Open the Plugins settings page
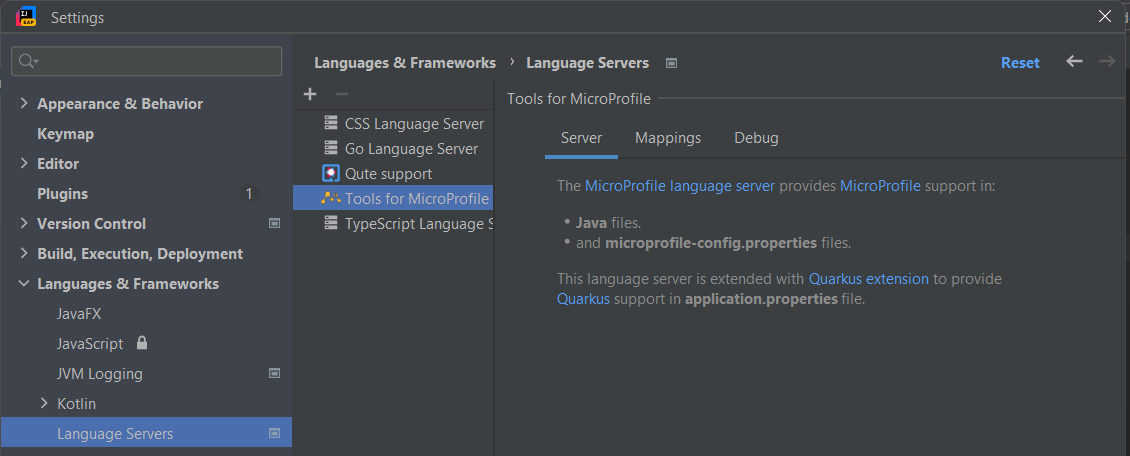 63,194
